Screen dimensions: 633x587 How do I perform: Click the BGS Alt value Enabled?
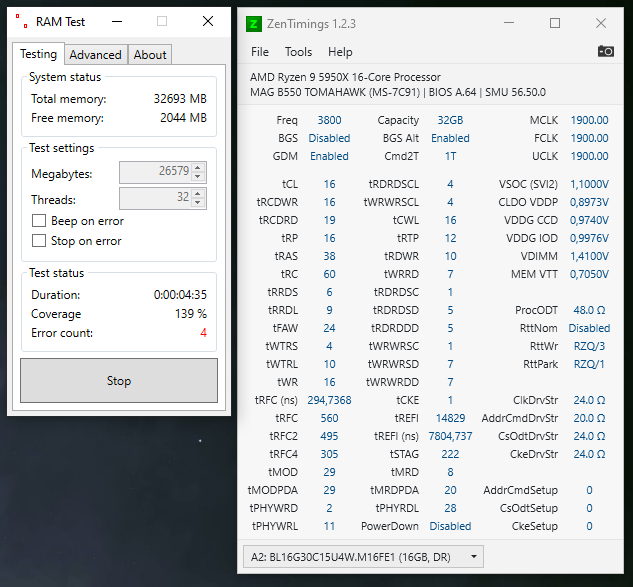[x=450, y=138]
